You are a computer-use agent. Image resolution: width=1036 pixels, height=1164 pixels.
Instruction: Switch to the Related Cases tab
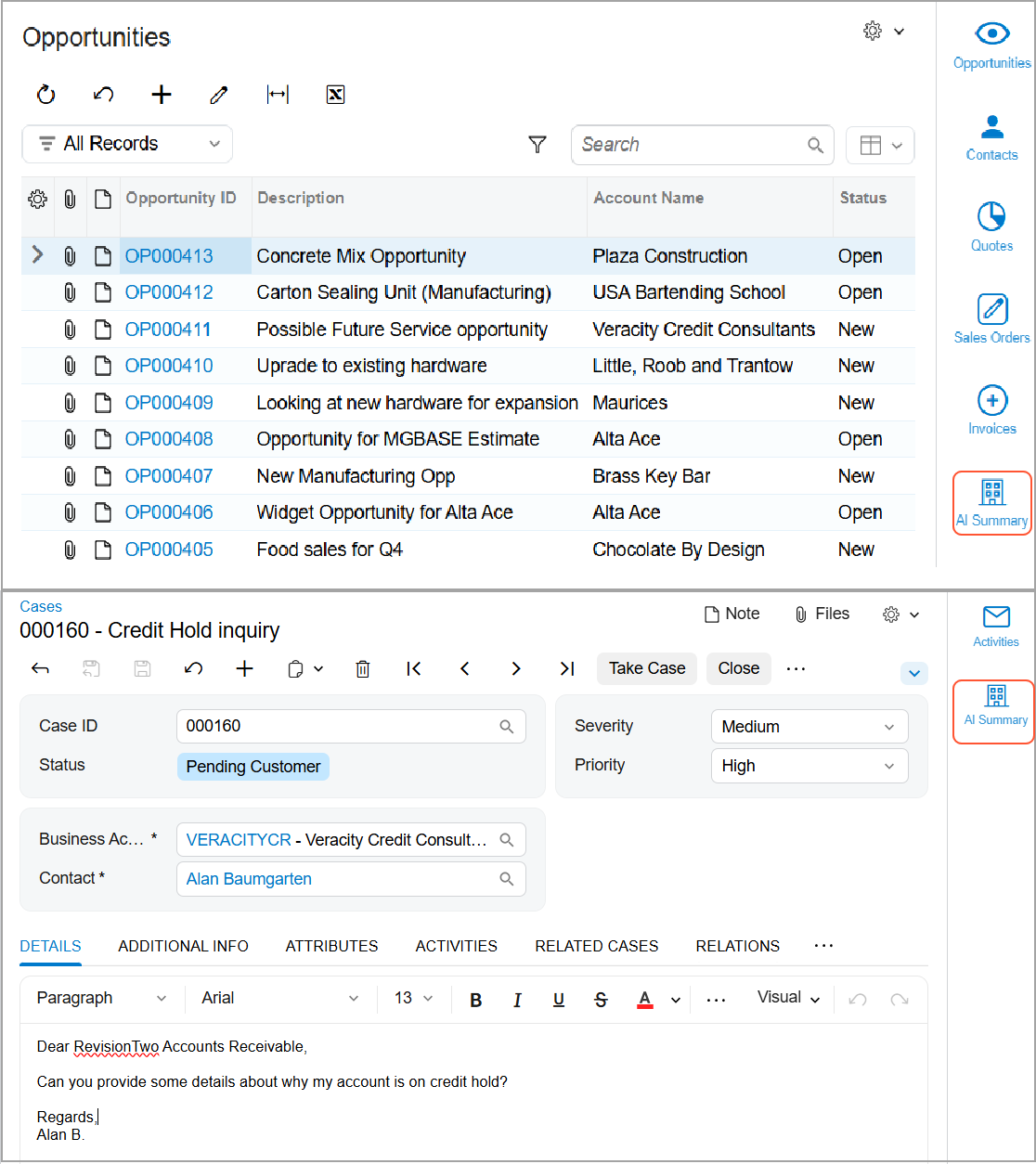[596, 946]
